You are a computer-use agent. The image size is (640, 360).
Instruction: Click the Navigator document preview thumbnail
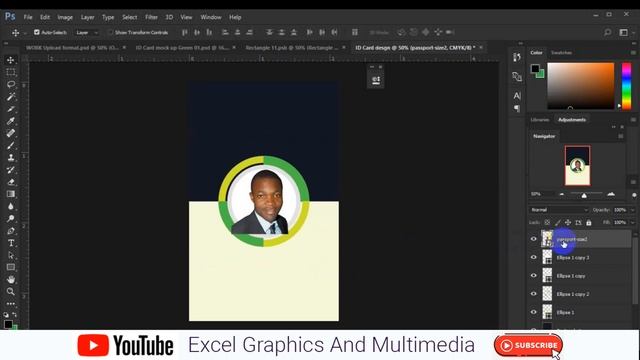click(x=577, y=166)
